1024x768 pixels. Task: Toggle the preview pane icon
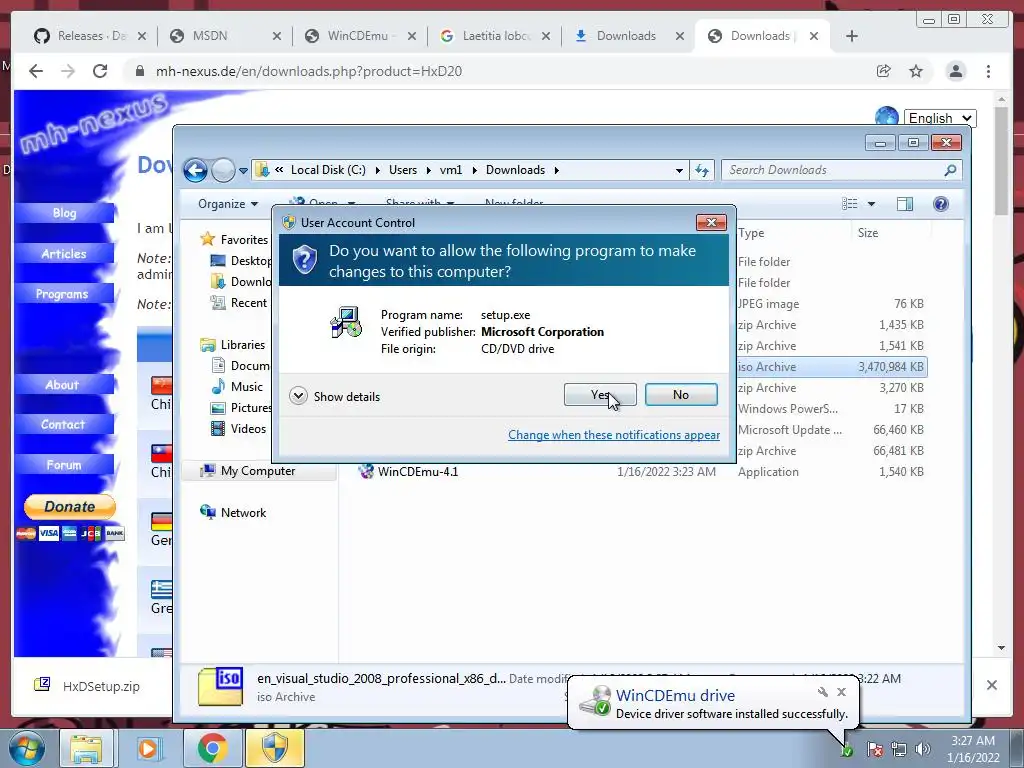coord(904,204)
